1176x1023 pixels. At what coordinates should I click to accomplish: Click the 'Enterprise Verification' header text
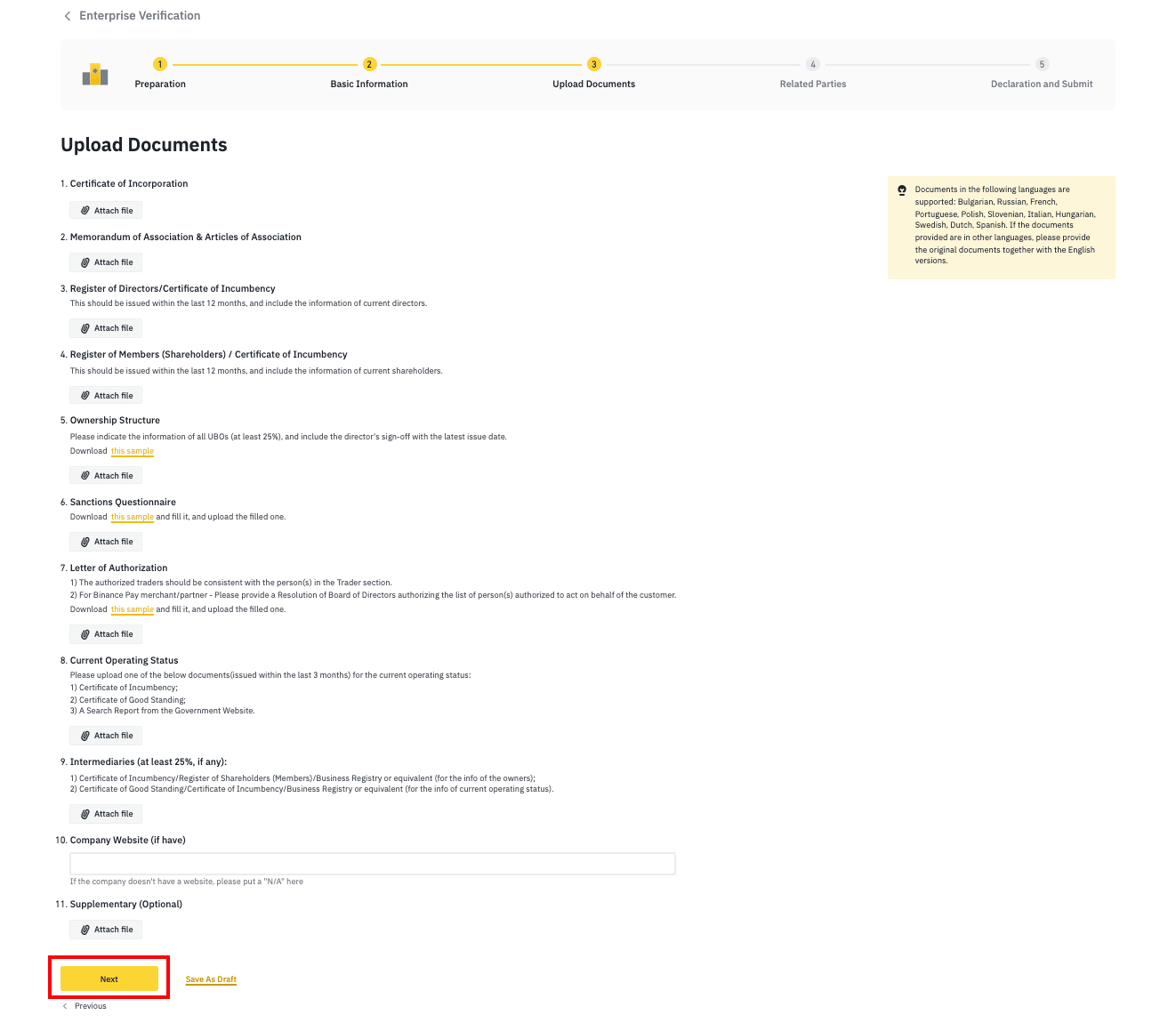coord(140,16)
